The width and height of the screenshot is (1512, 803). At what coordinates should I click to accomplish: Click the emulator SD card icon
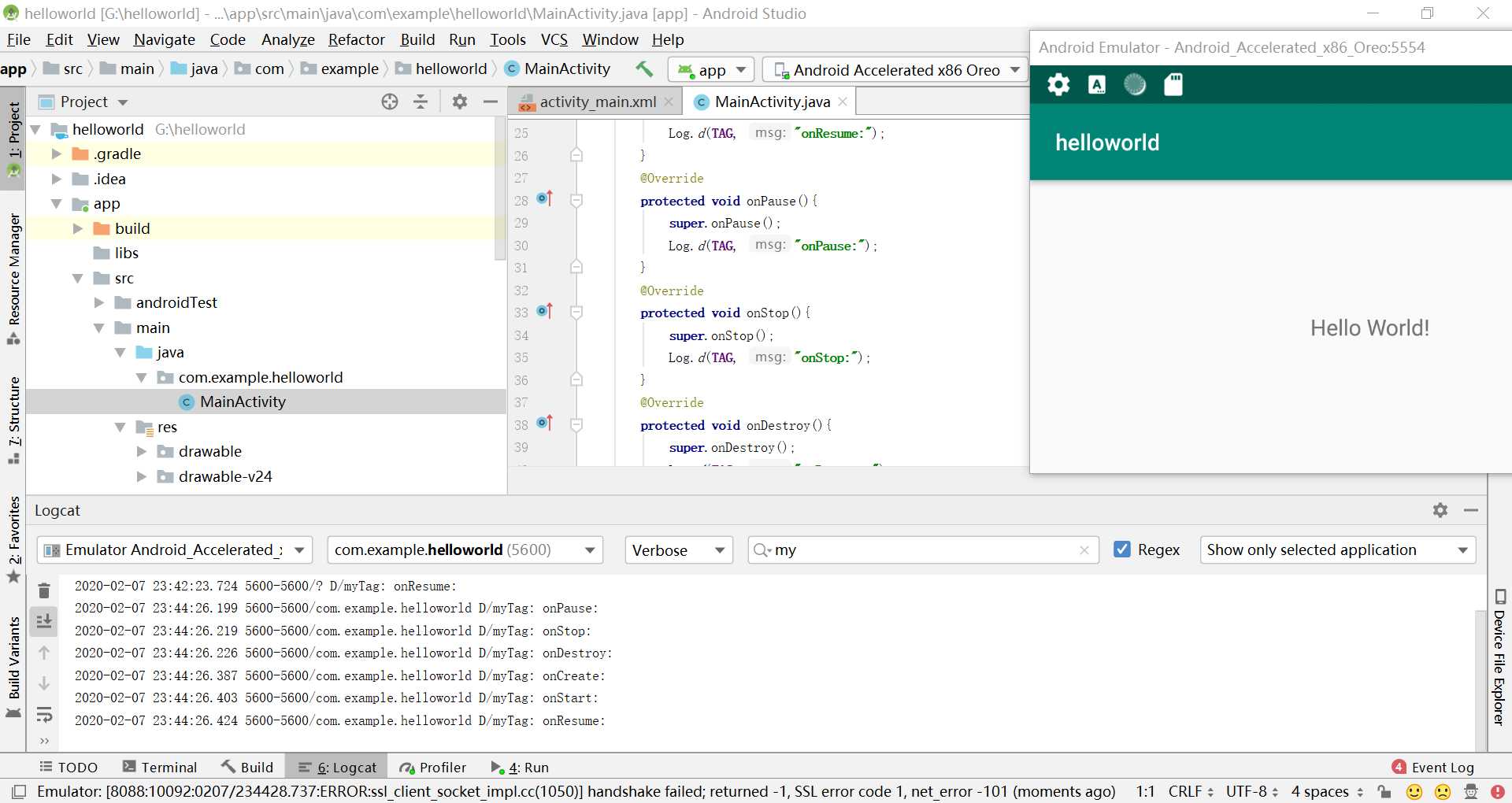[x=1173, y=84]
